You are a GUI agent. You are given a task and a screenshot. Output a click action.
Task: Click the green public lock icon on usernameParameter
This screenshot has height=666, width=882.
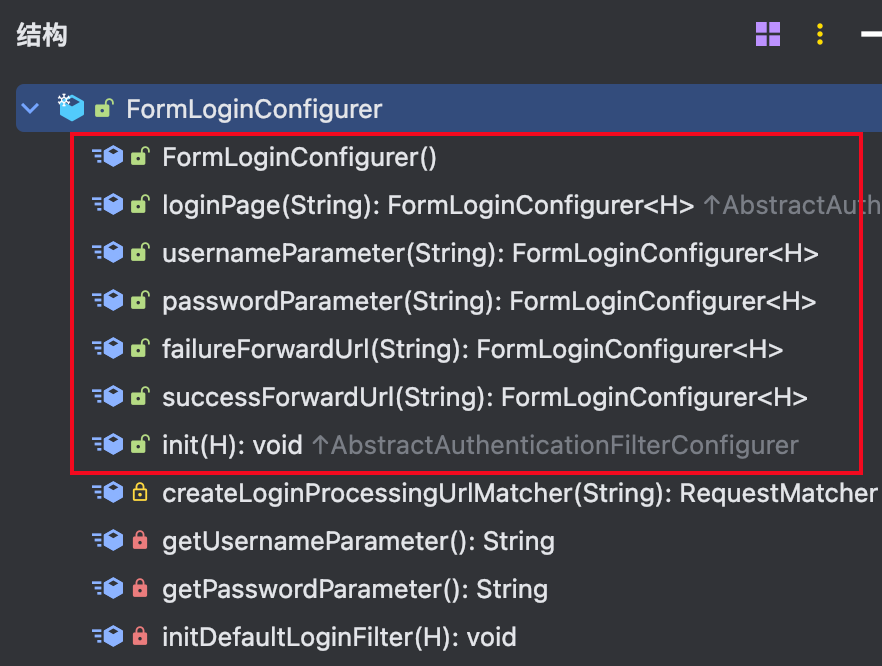tap(140, 252)
